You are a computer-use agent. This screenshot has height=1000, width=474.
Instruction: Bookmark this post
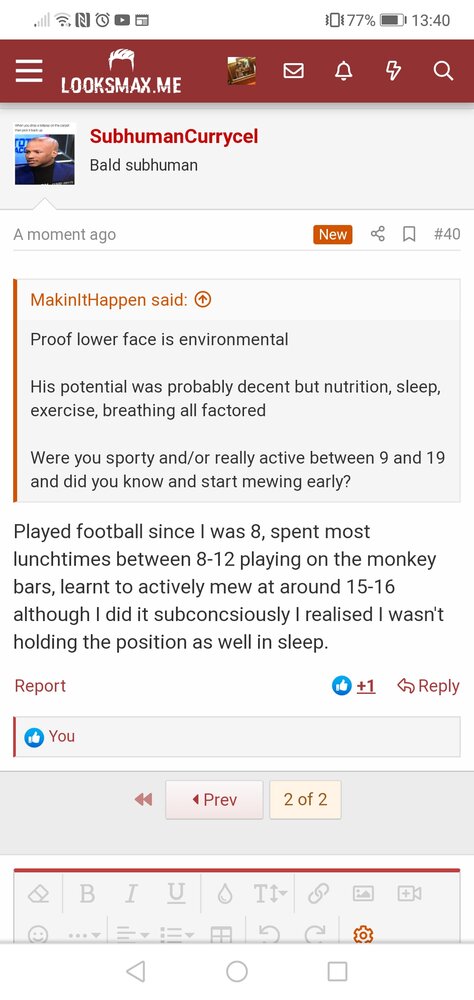coord(409,234)
